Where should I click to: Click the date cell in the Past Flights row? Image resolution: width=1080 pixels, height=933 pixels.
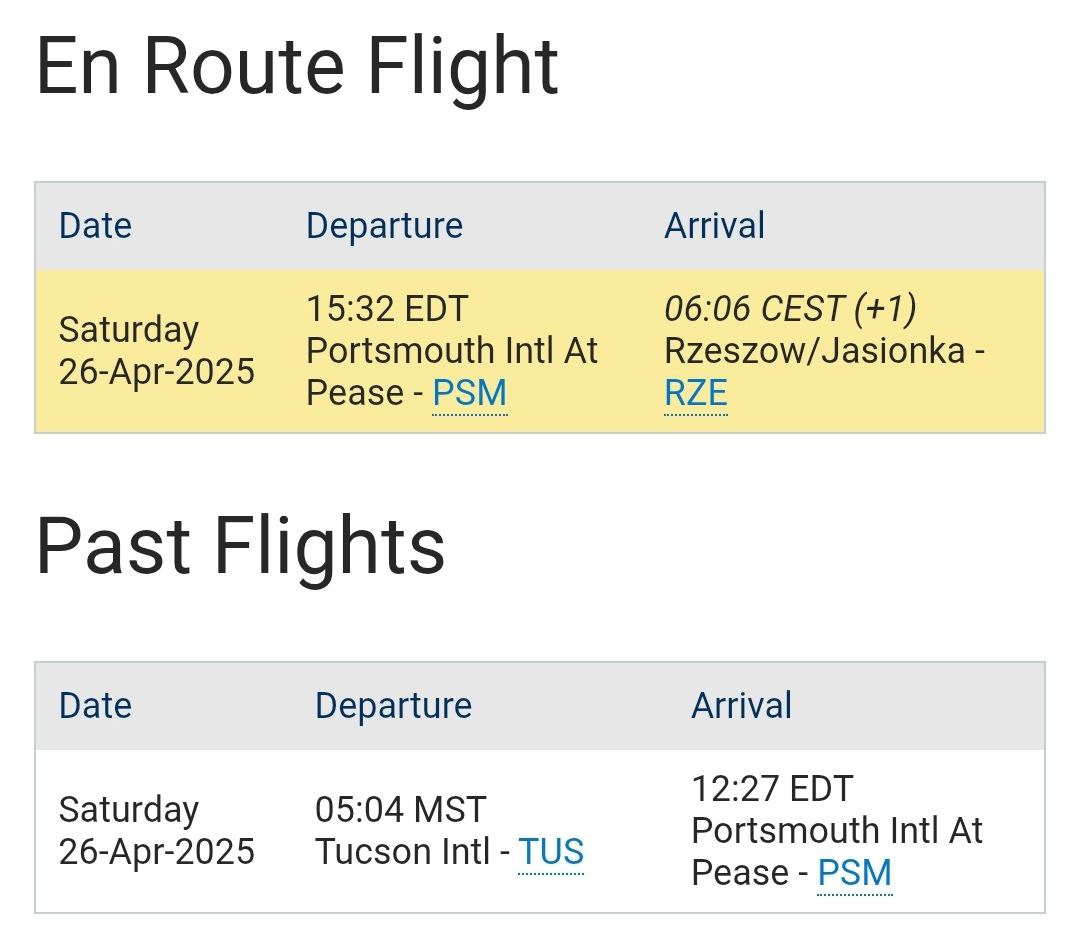pos(156,830)
